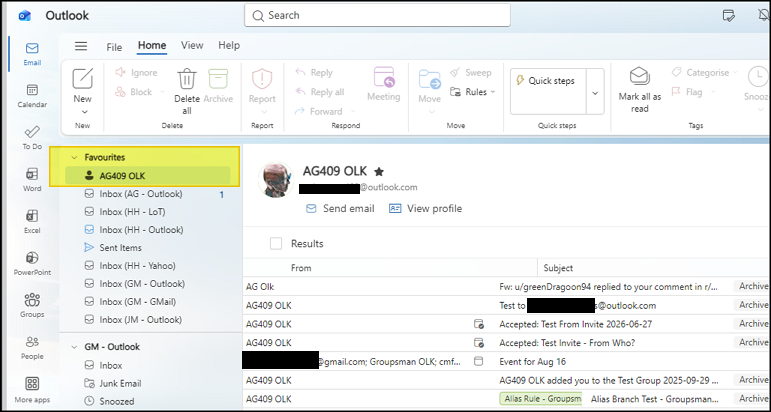Open the New dropdown arrow
771x412 pixels.
83,112
